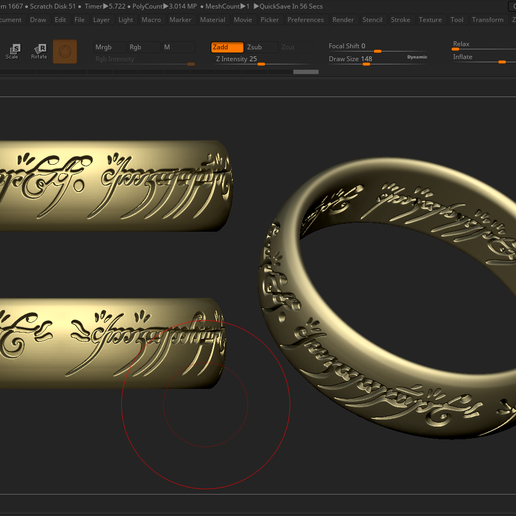Click the PolyCount 3.014 MP readout
This screenshot has height=516, width=516.
click(x=165, y=6)
